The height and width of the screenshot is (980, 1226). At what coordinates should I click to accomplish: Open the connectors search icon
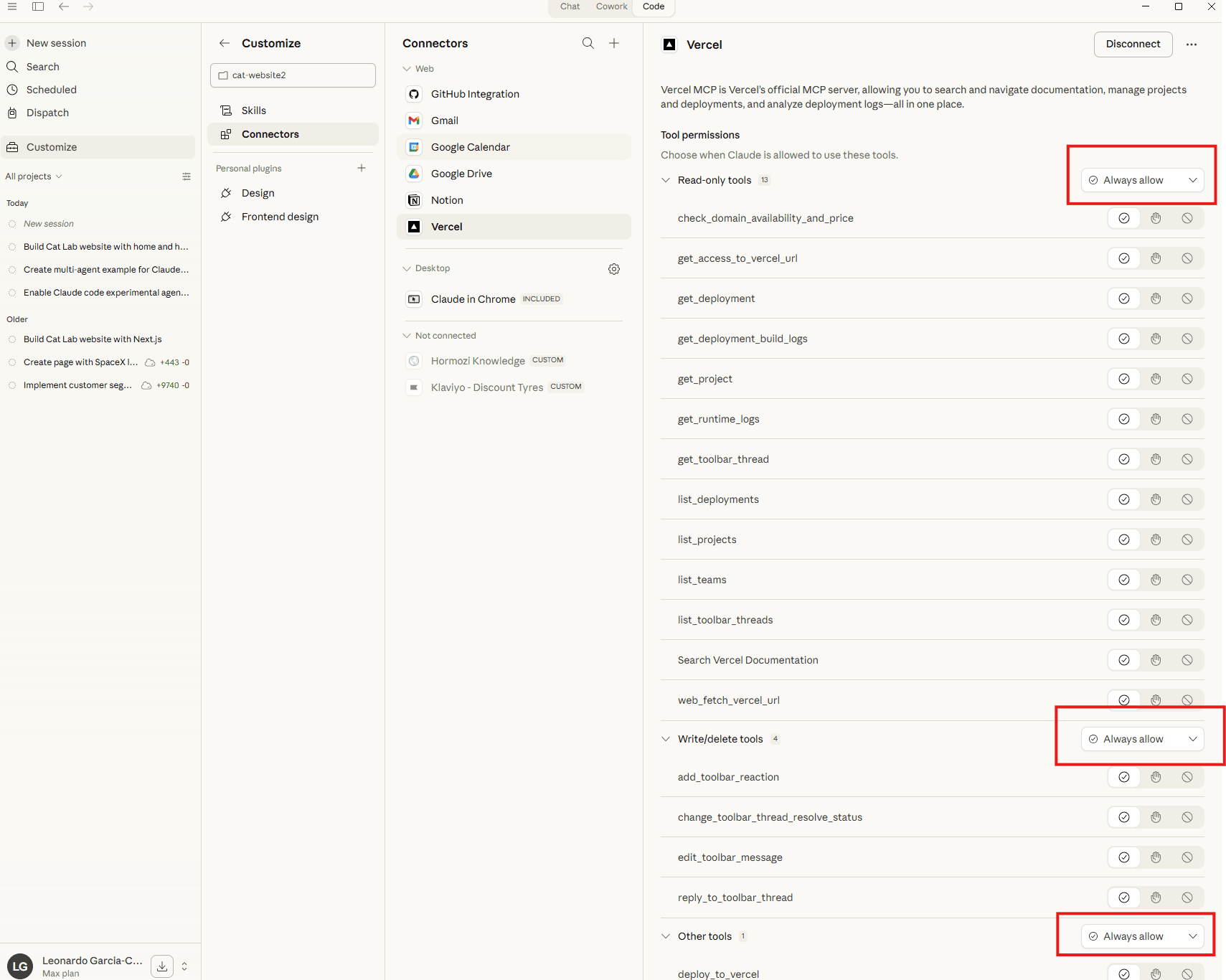(588, 43)
